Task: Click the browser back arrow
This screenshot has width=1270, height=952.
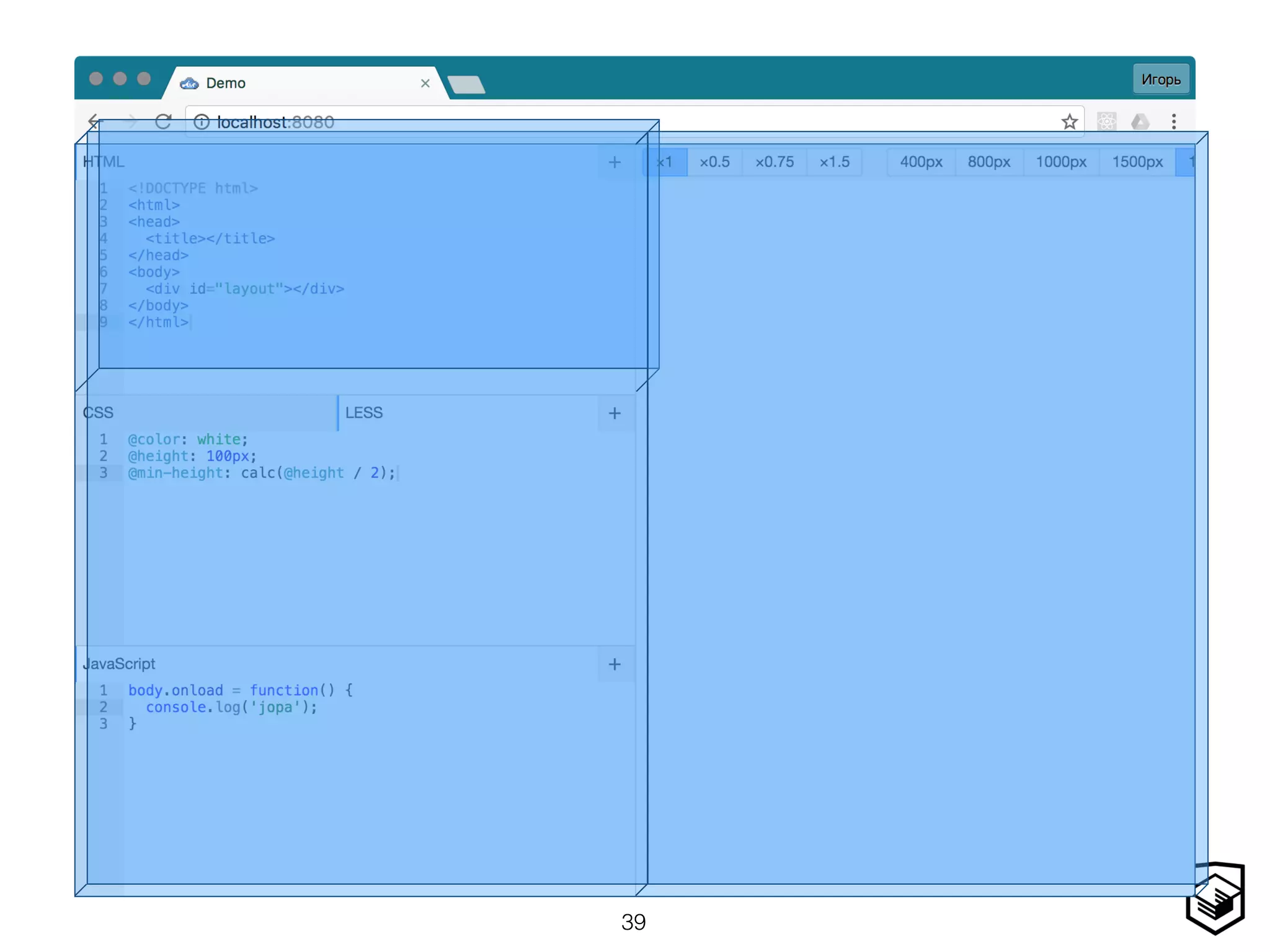Action: (x=94, y=121)
